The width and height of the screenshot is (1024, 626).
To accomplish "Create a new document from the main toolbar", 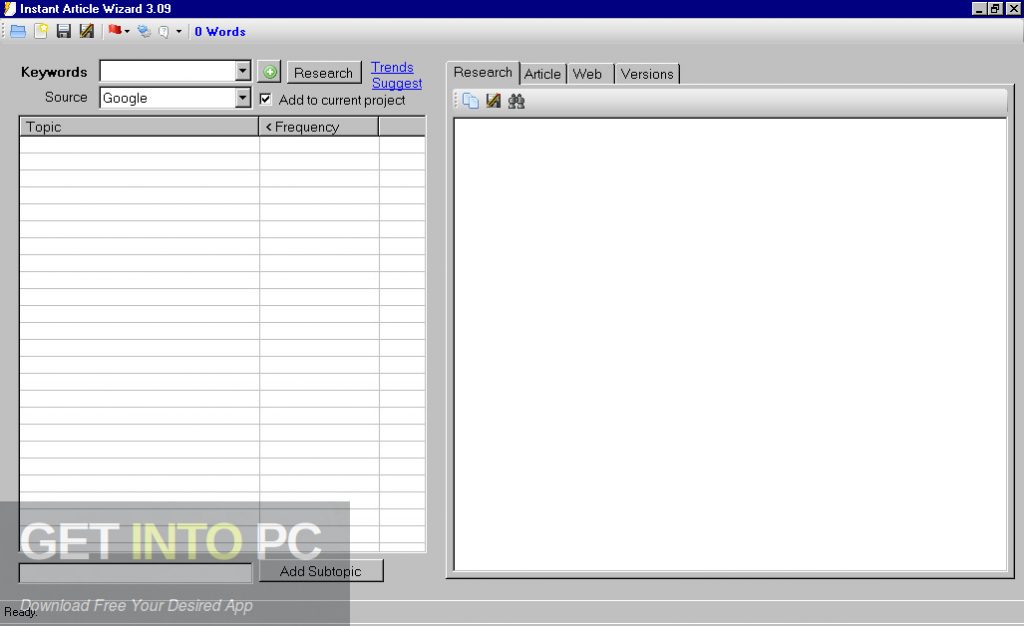I will [41, 31].
